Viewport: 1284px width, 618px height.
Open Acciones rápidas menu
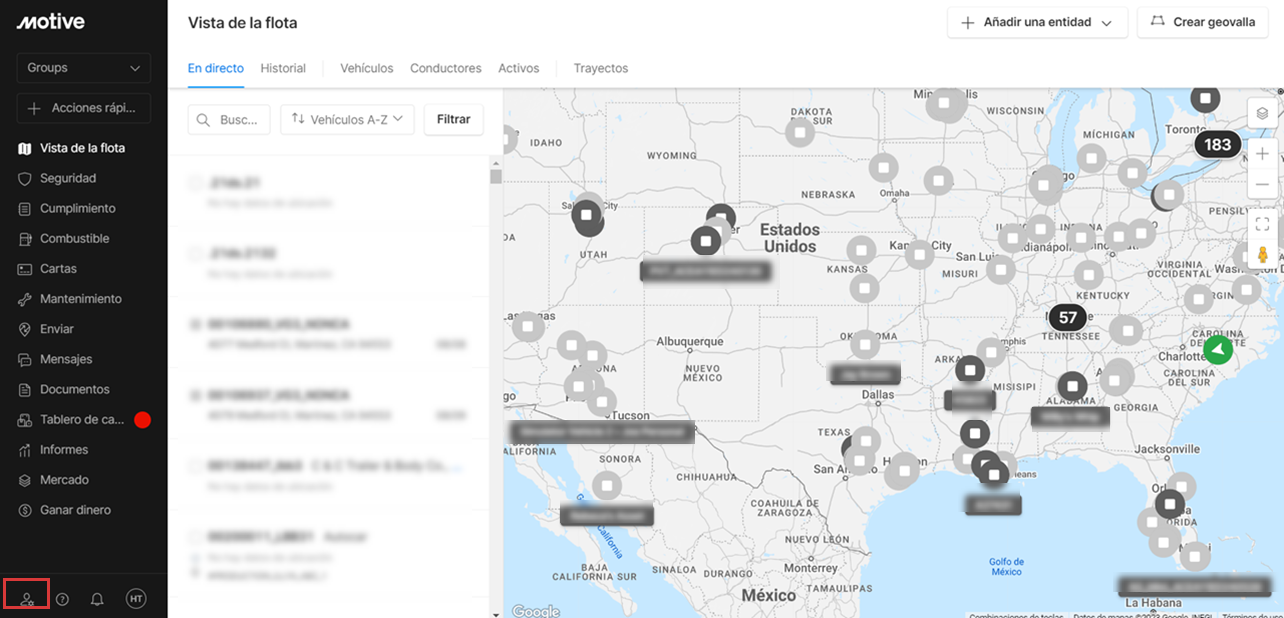(84, 108)
